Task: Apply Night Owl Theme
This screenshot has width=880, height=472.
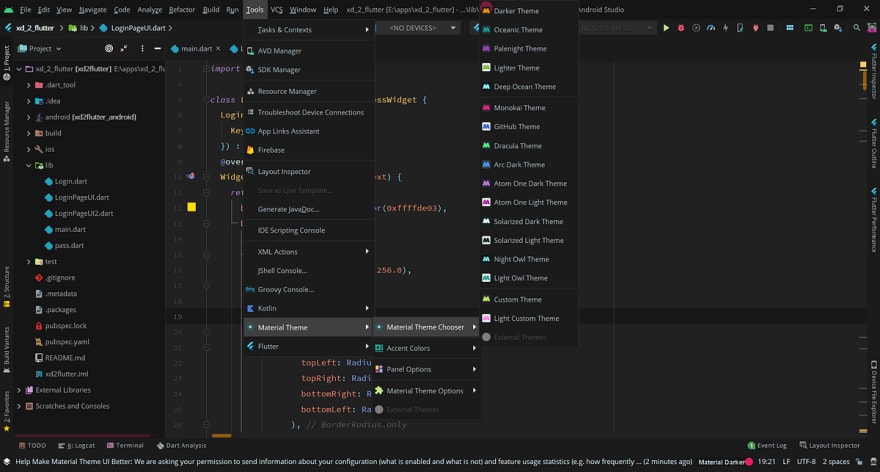Action: tap(529, 259)
